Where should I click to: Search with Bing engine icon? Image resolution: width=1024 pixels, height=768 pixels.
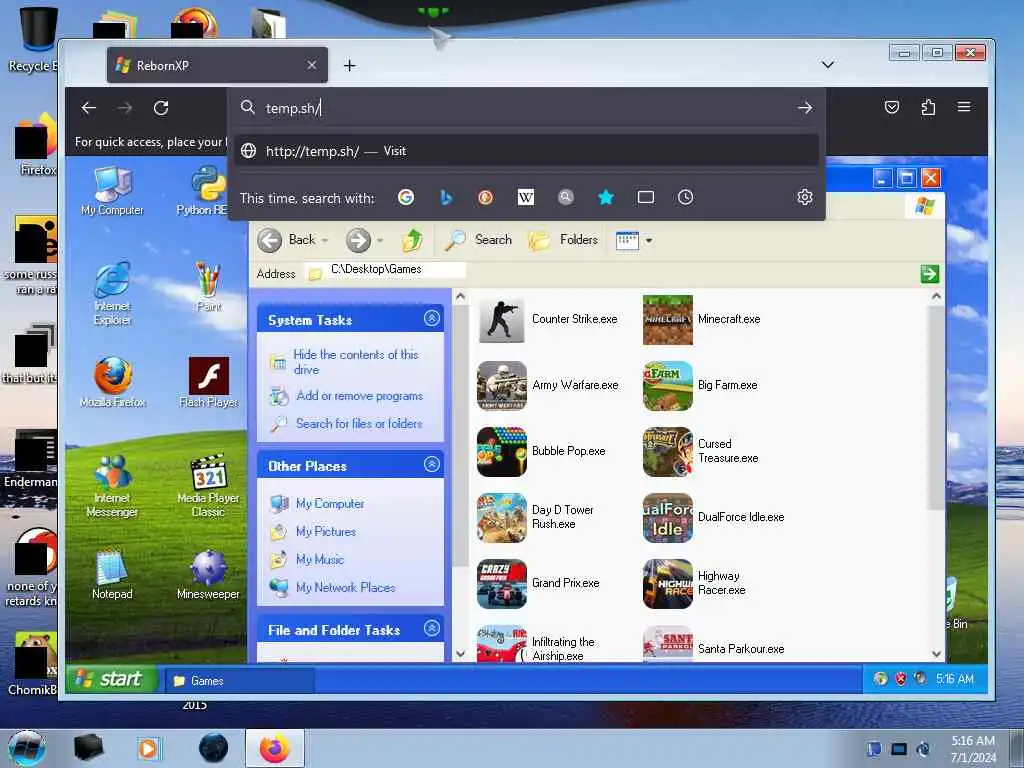(x=446, y=197)
